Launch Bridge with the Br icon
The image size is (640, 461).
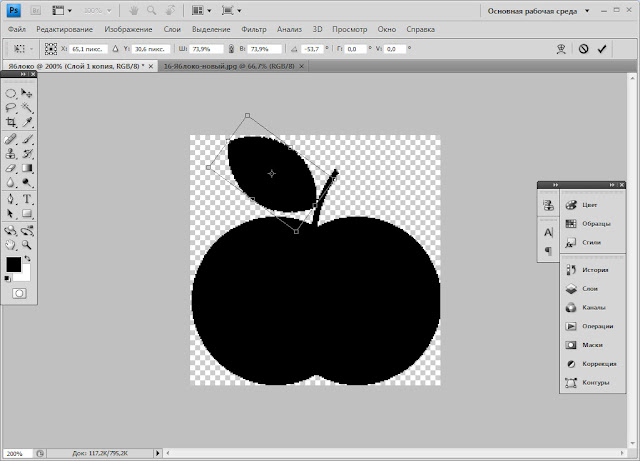click(x=36, y=11)
